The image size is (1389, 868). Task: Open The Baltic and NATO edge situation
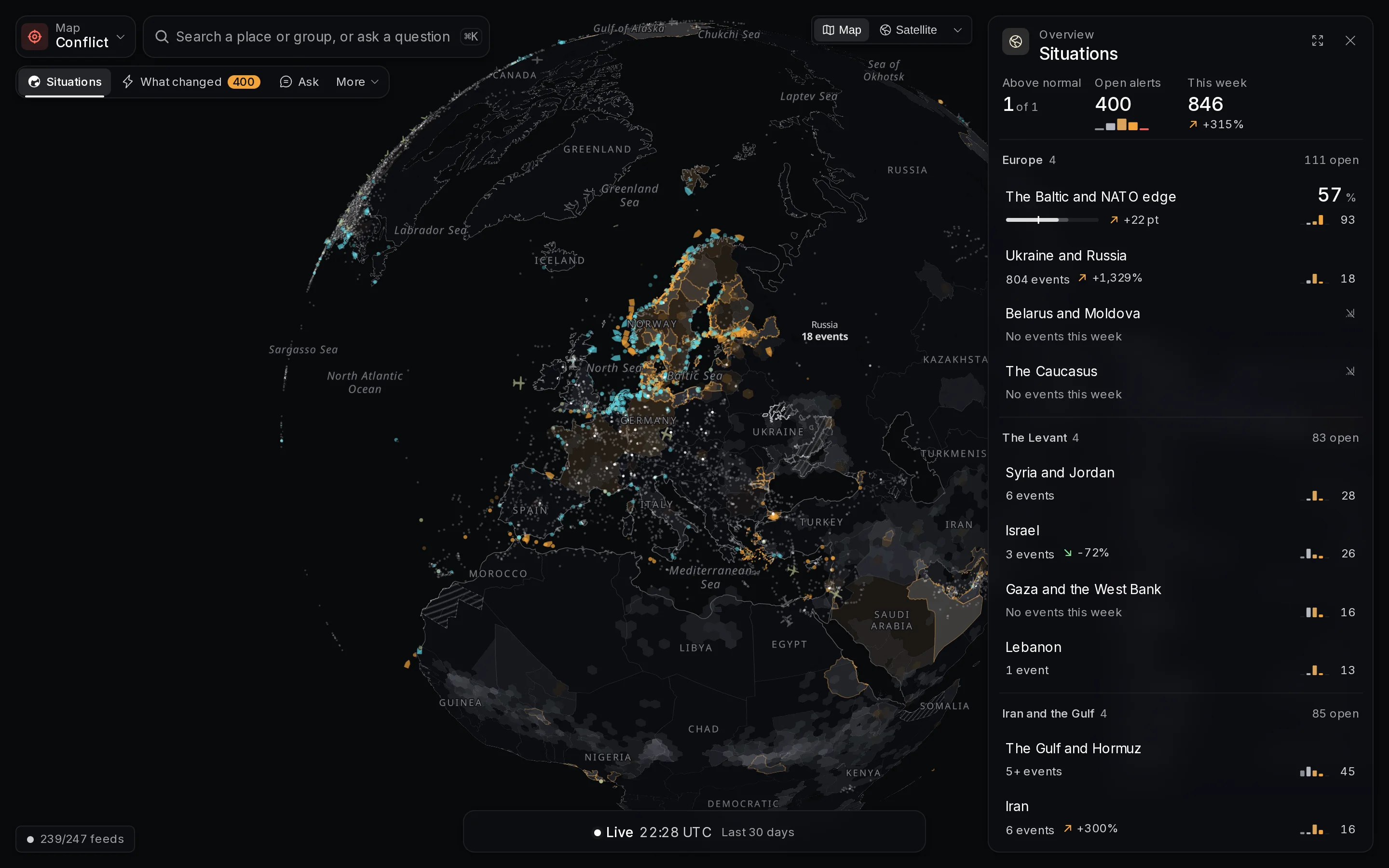pyautogui.click(x=1180, y=207)
